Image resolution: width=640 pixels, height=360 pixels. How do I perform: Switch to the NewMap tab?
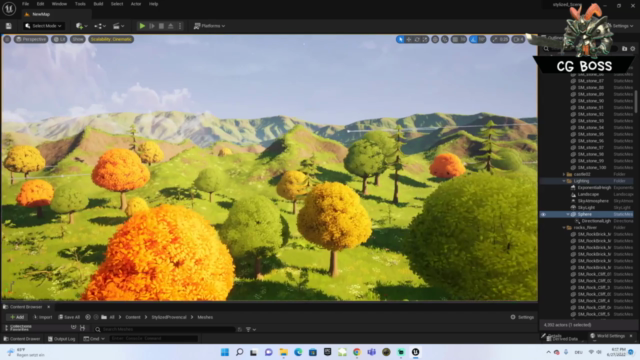[x=41, y=14]
